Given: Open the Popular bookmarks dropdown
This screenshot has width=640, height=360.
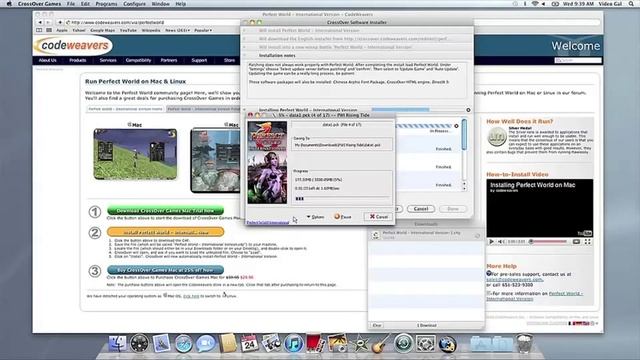Looking at the screenshot, I should [203, 30].
